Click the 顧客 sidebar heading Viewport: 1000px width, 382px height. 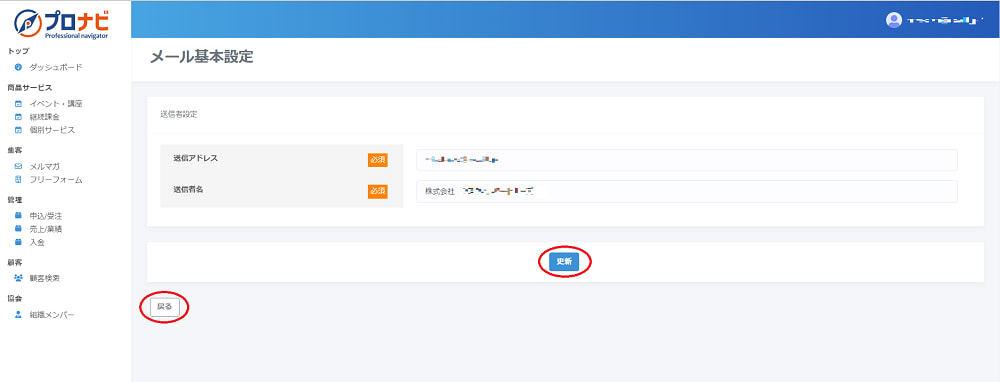(x=15, y=262)
